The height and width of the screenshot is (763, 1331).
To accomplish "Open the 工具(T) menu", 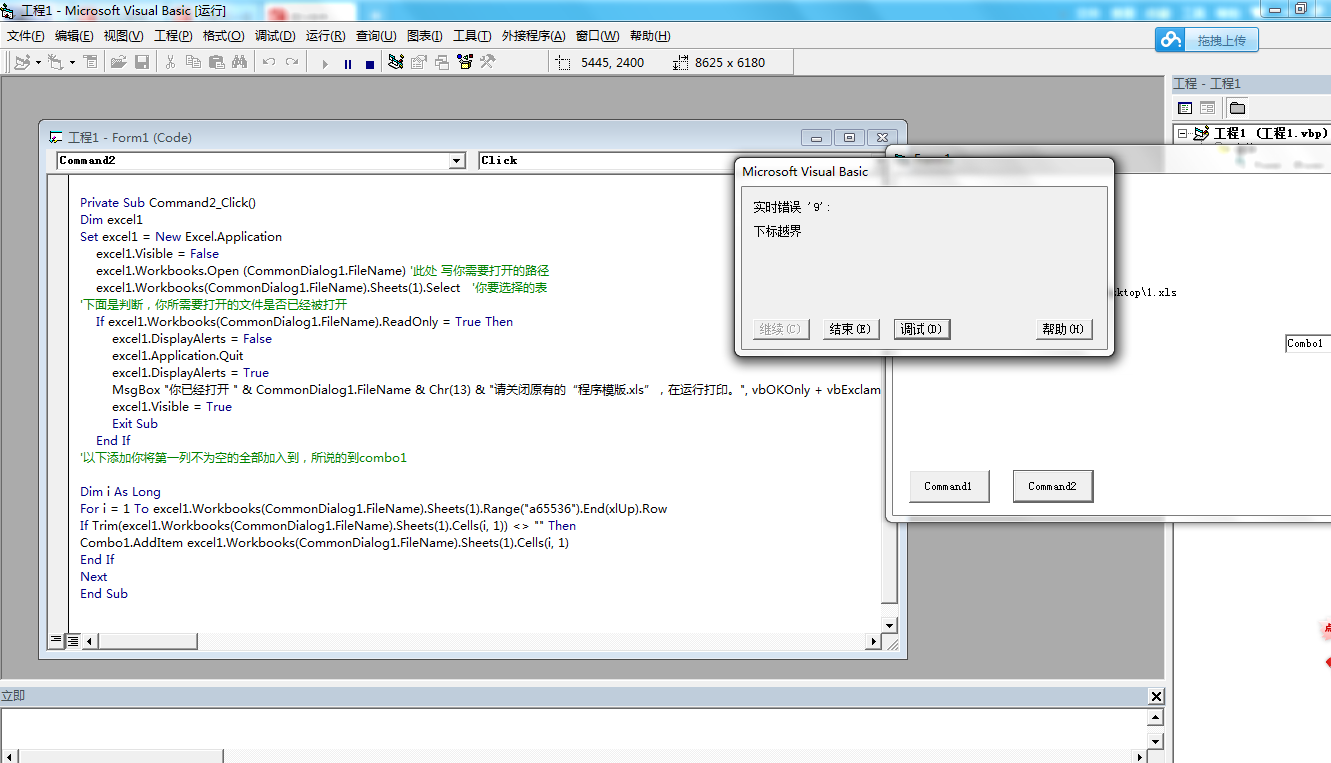I will point(472,36).
